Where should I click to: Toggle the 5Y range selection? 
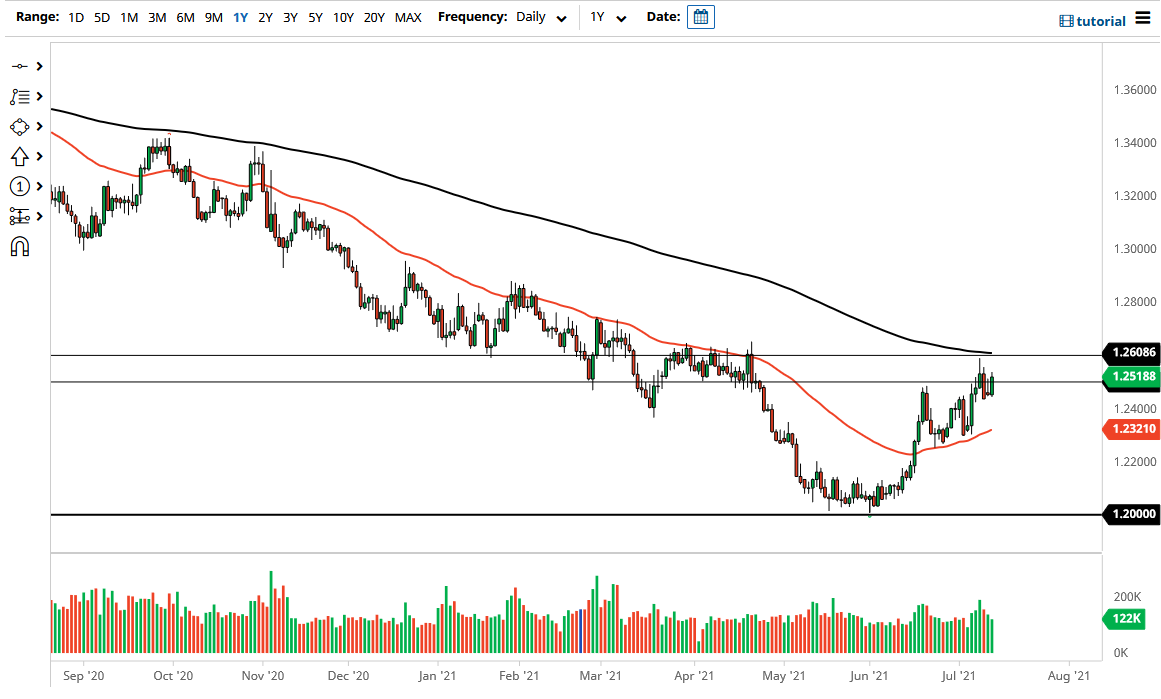[x=314, y=17]
